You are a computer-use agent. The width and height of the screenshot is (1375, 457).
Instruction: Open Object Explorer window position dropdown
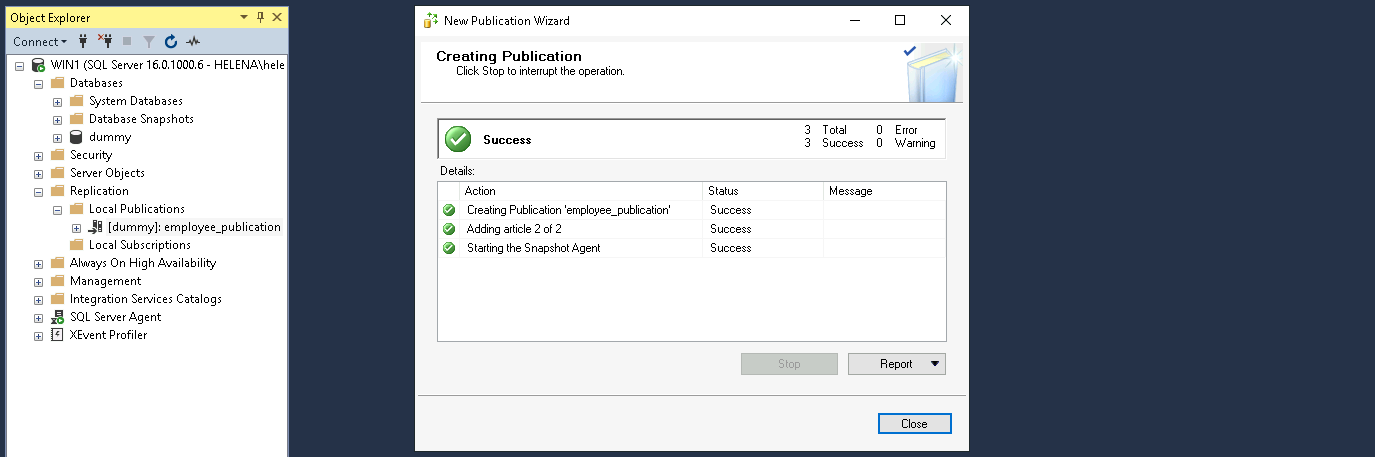click(x=245, y=18)
